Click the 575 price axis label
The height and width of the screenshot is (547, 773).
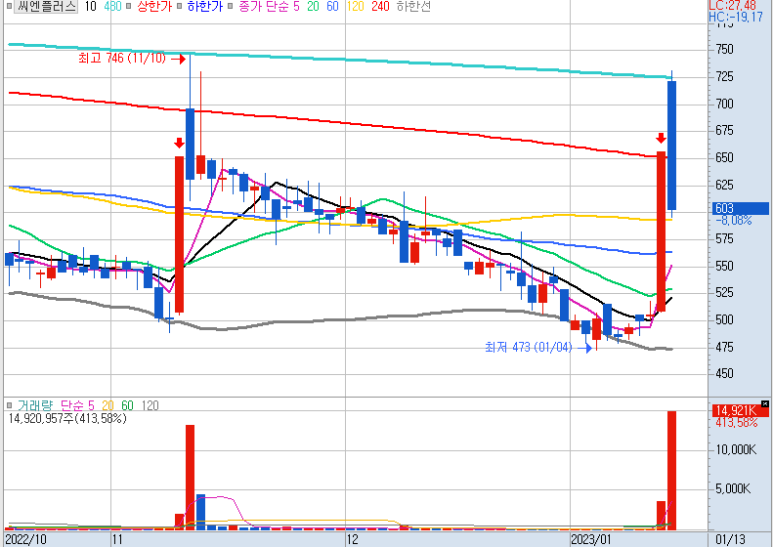(725, 239)
